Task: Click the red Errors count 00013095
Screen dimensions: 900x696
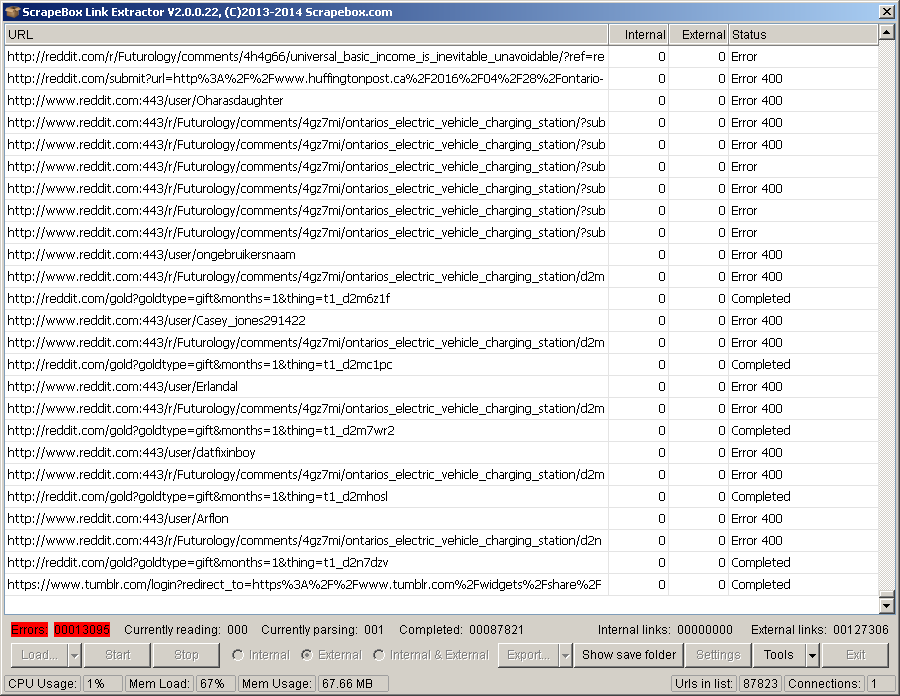Action: 82,629
